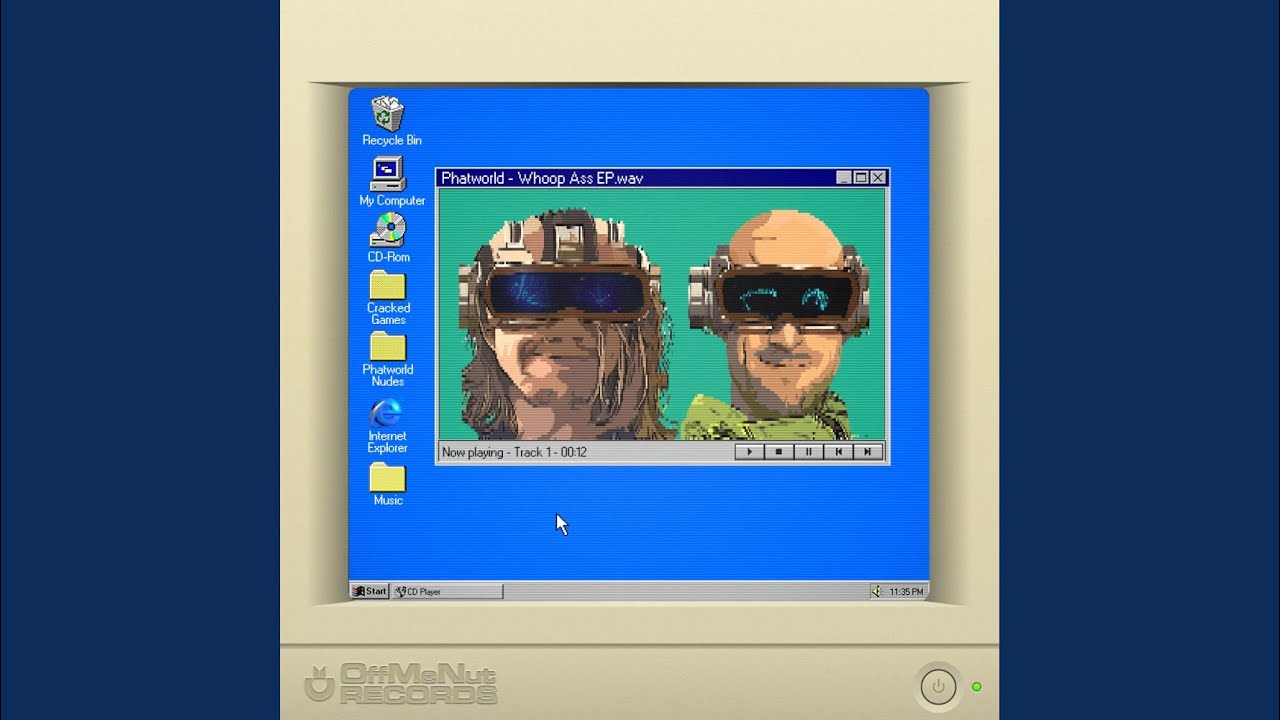Open the CD-Rom drive icon
Viewport: 1280px width, 720px height.
tap(388, 237)
